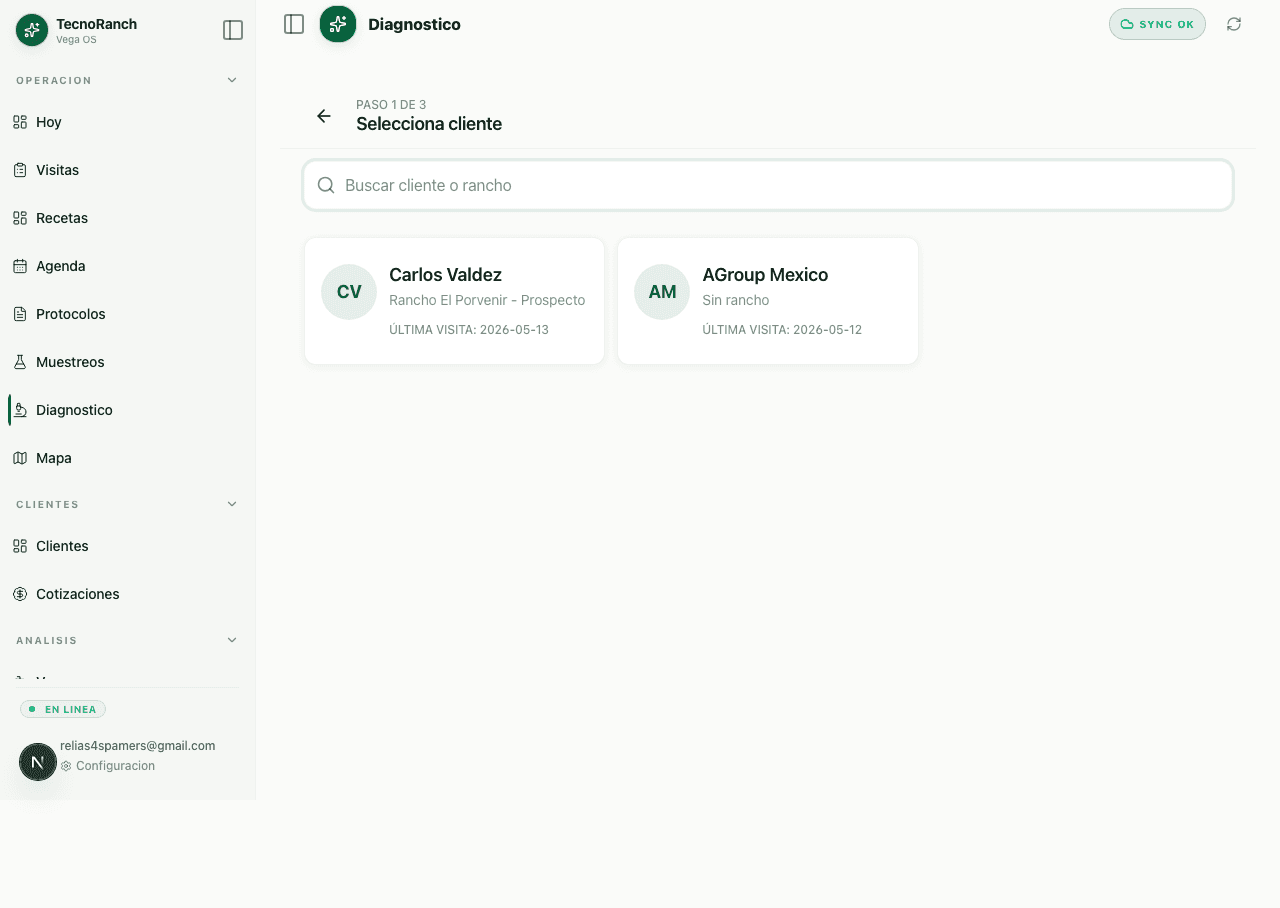
Task: Focus the Buscar cliente o rancho field
Action: tap(768, 185)
